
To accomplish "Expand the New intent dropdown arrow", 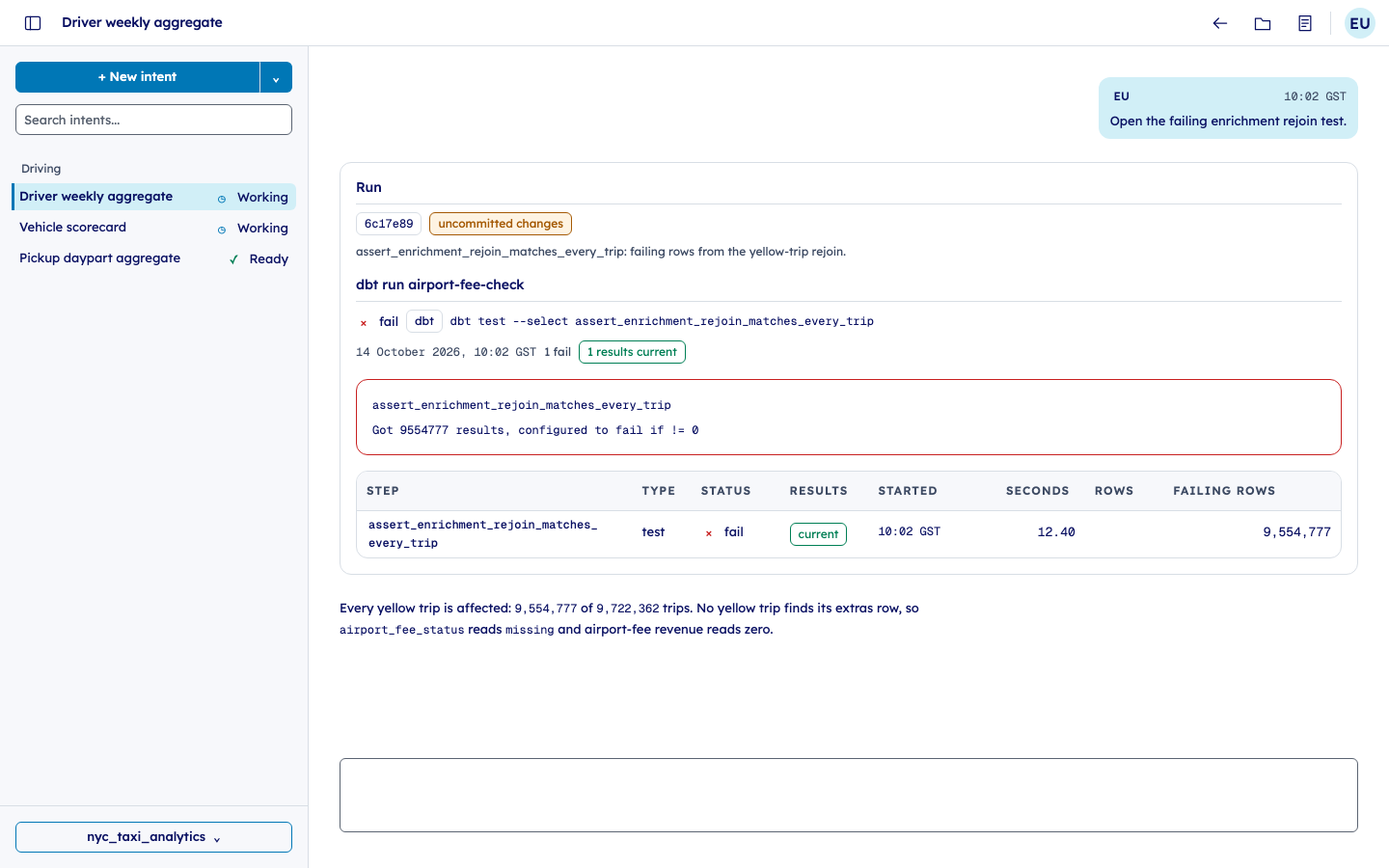I will [276, 77].
